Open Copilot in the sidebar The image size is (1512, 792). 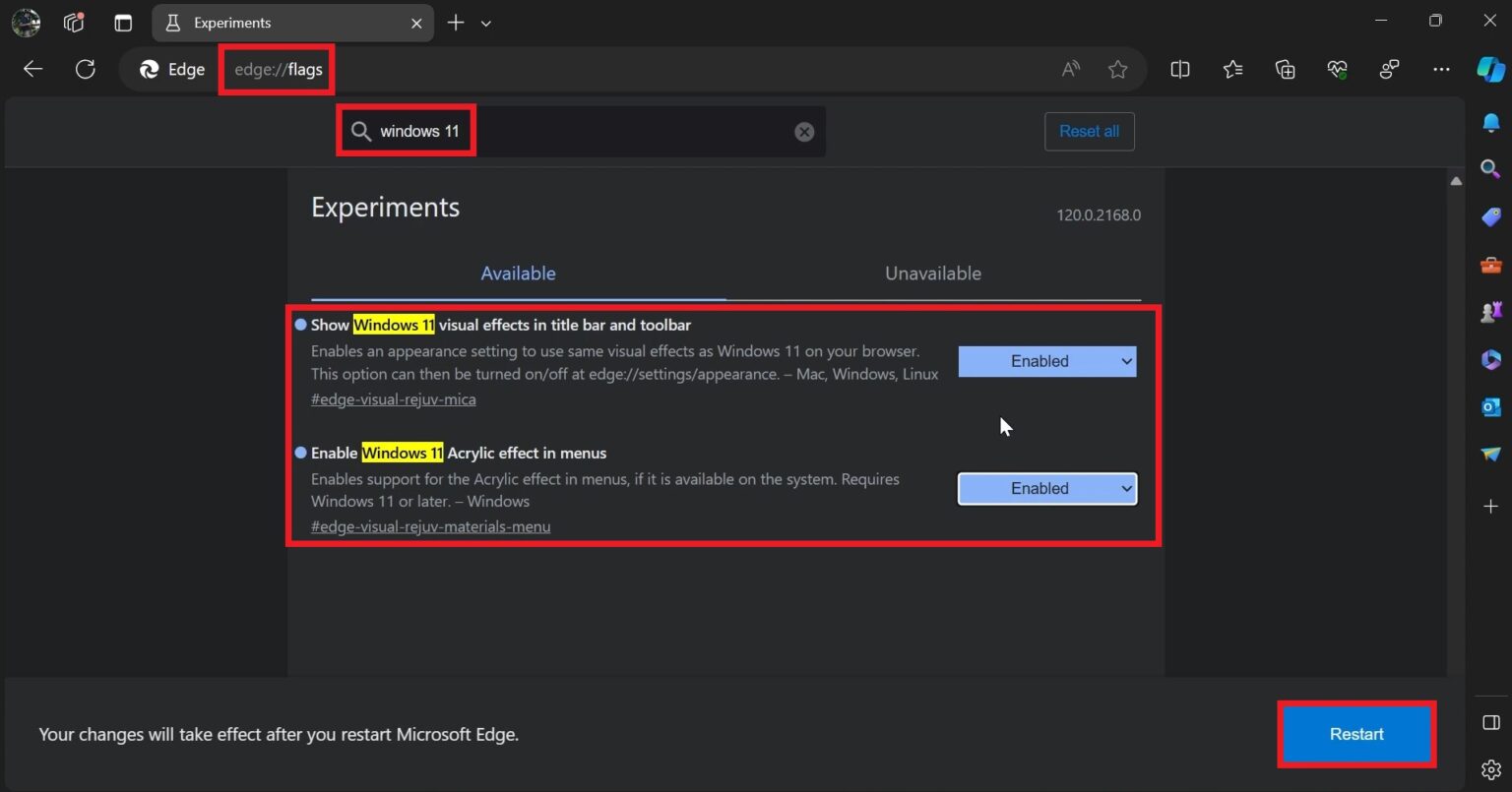click(x=1489, y=69)
